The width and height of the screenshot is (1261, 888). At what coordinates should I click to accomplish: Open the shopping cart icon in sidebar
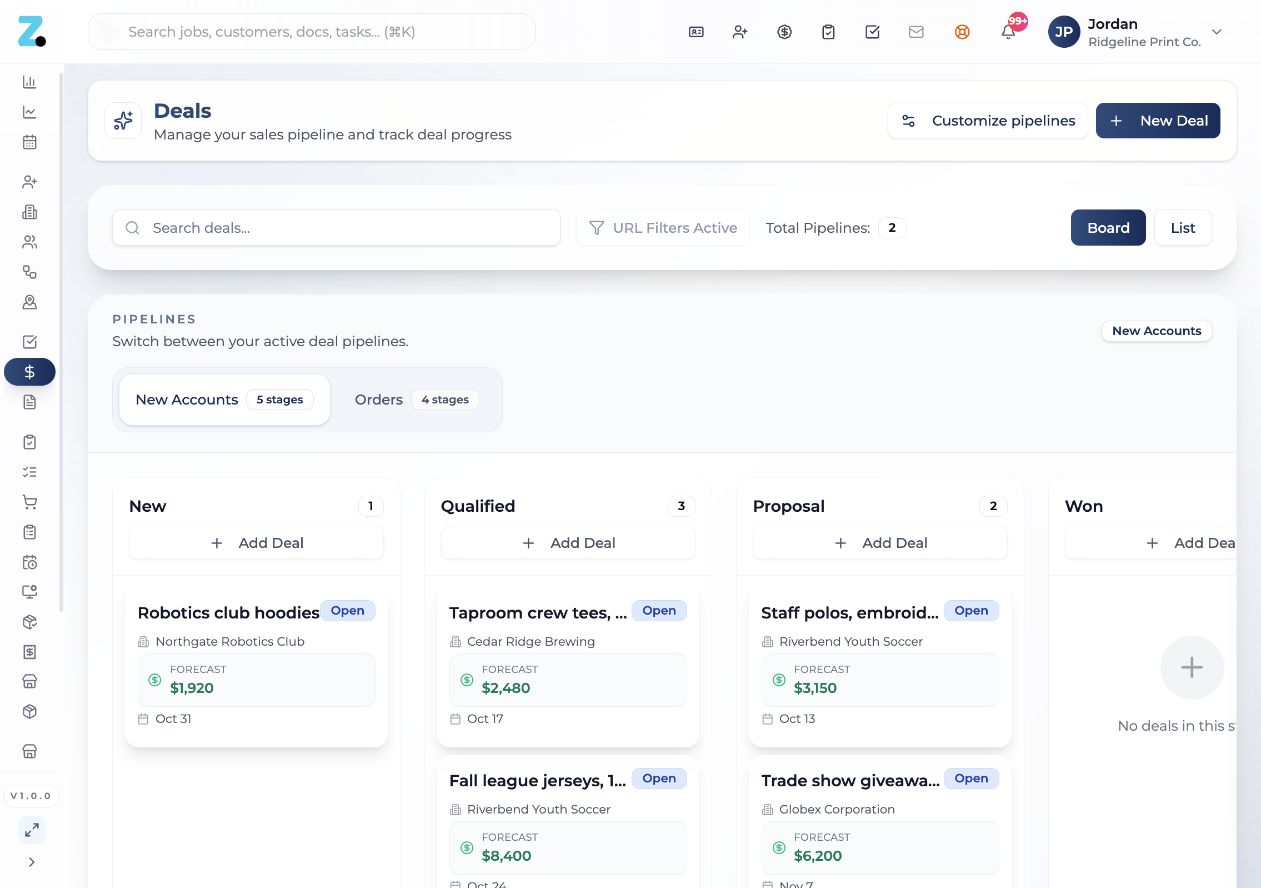point(30,502)
